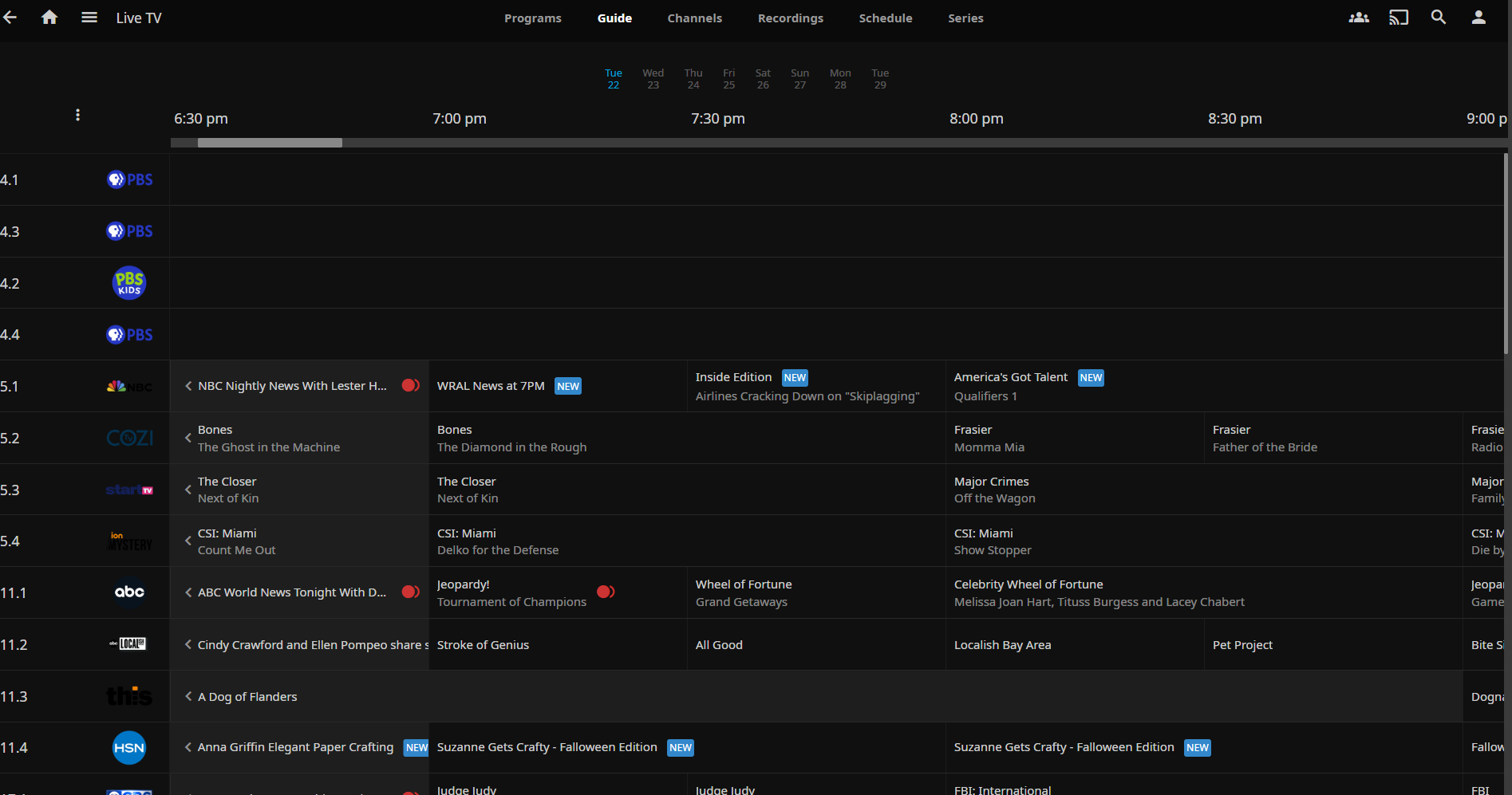The height and width of the screenshot is (795, 1512).
Task: Select Wed 23 in date picker
Action: [x=653, y=79]
